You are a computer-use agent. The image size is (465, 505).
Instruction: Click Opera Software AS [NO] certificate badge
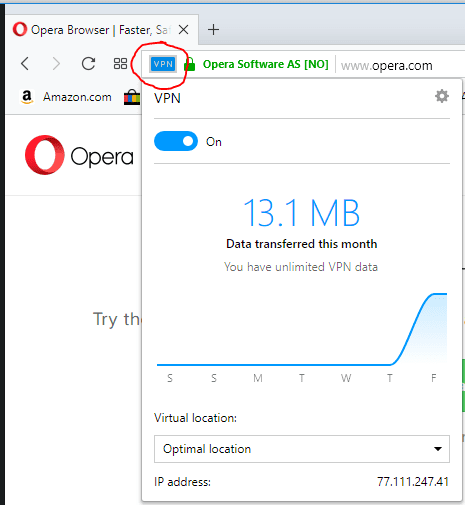266,64
